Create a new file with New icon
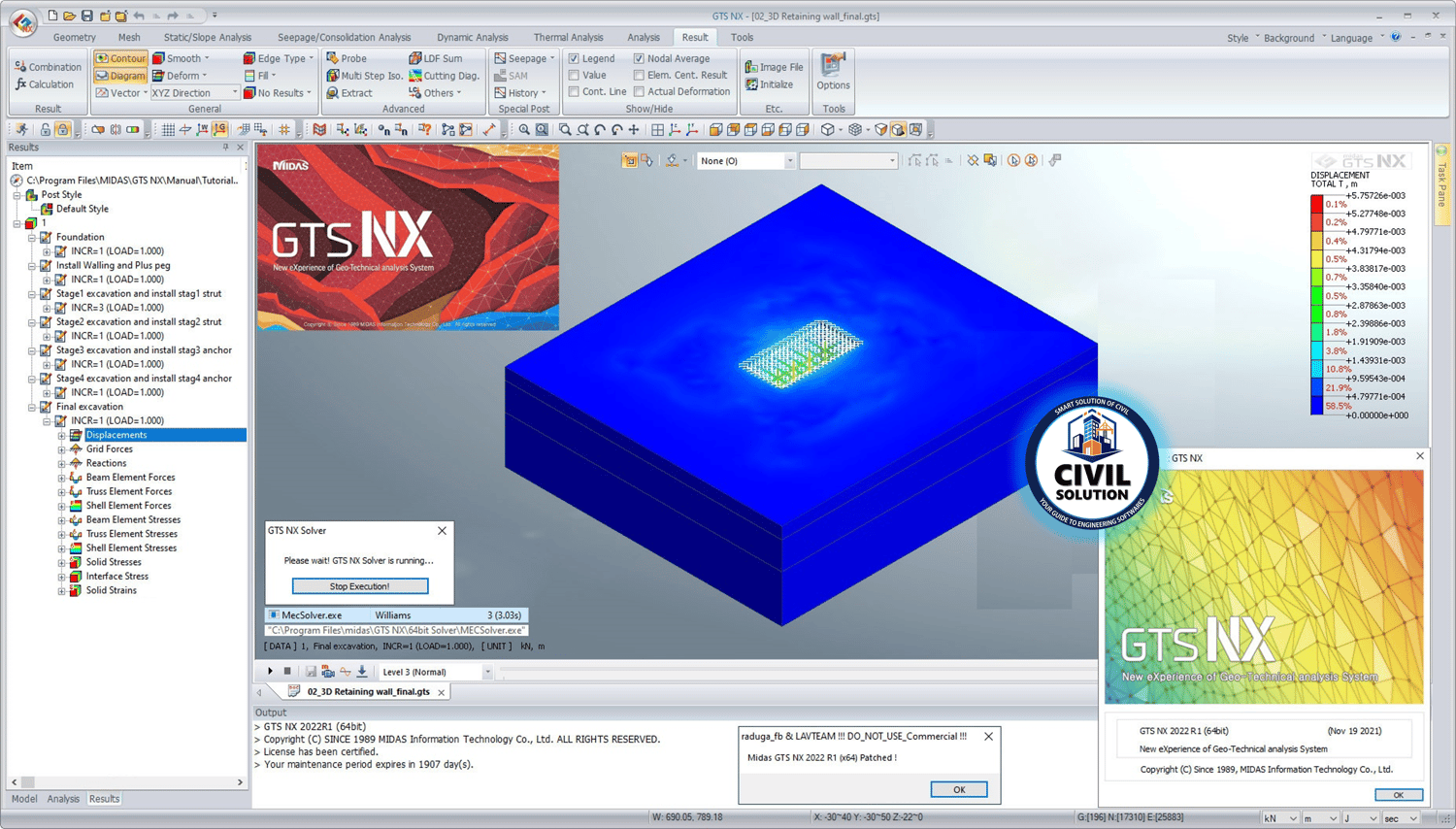This screenshot has width=1456, height=829. pyautogui.click(x=52, y=16)
